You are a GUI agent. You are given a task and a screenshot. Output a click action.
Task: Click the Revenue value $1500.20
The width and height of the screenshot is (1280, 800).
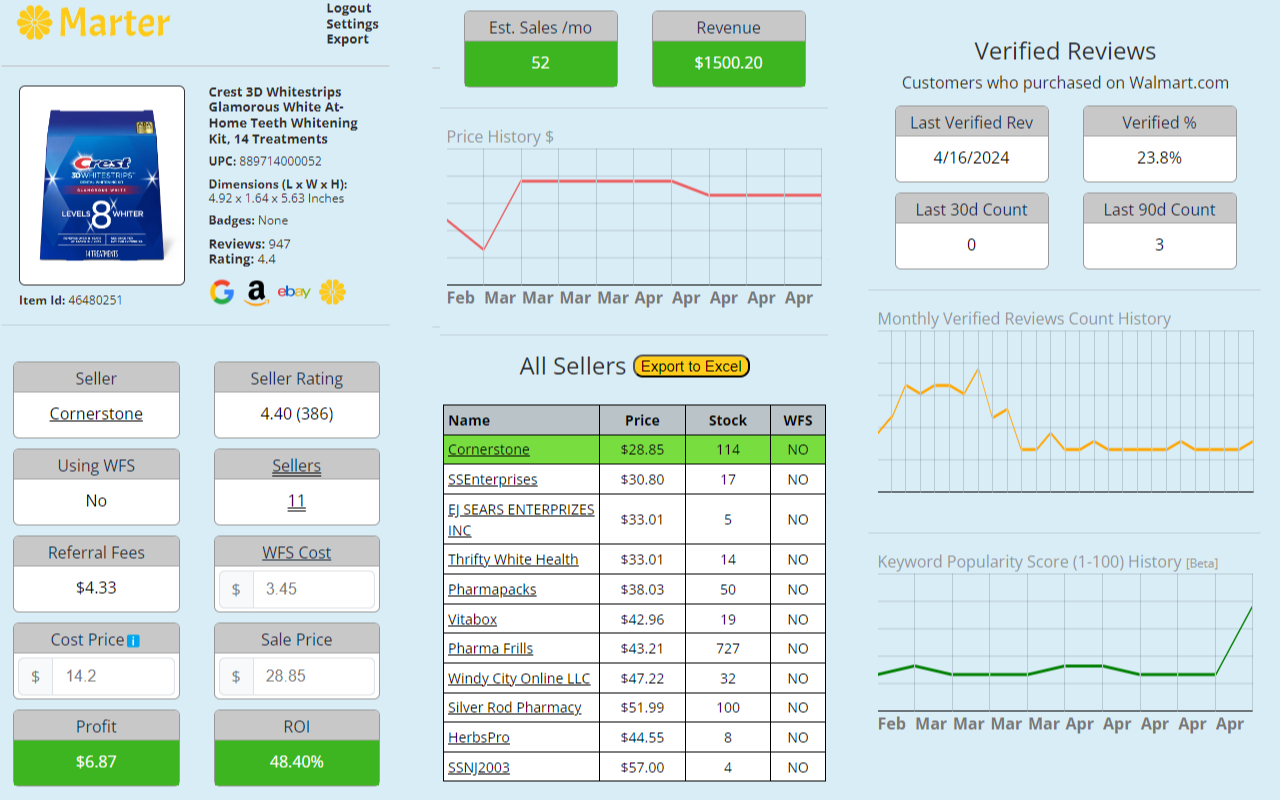[729, 63]
